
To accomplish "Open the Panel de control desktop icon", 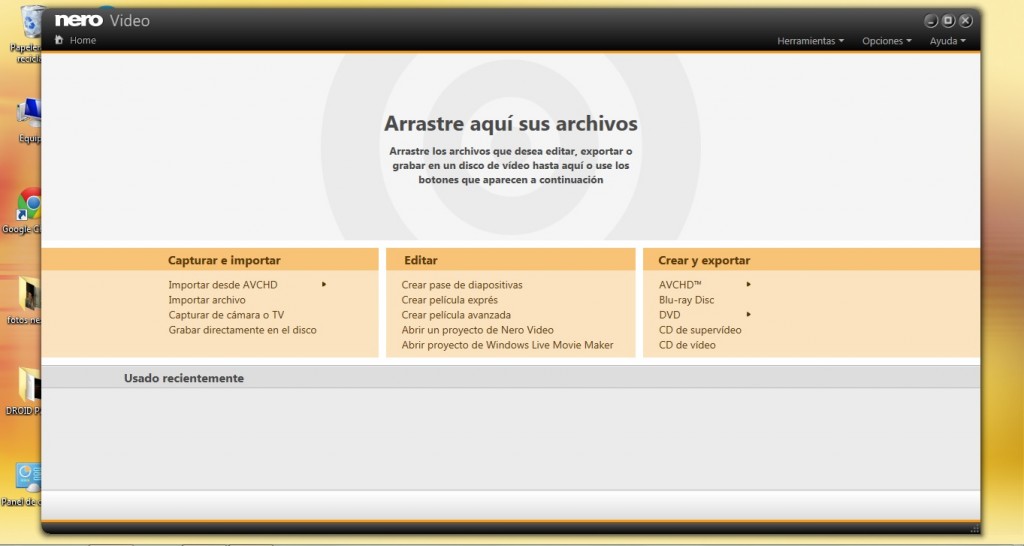I will 29,477.
